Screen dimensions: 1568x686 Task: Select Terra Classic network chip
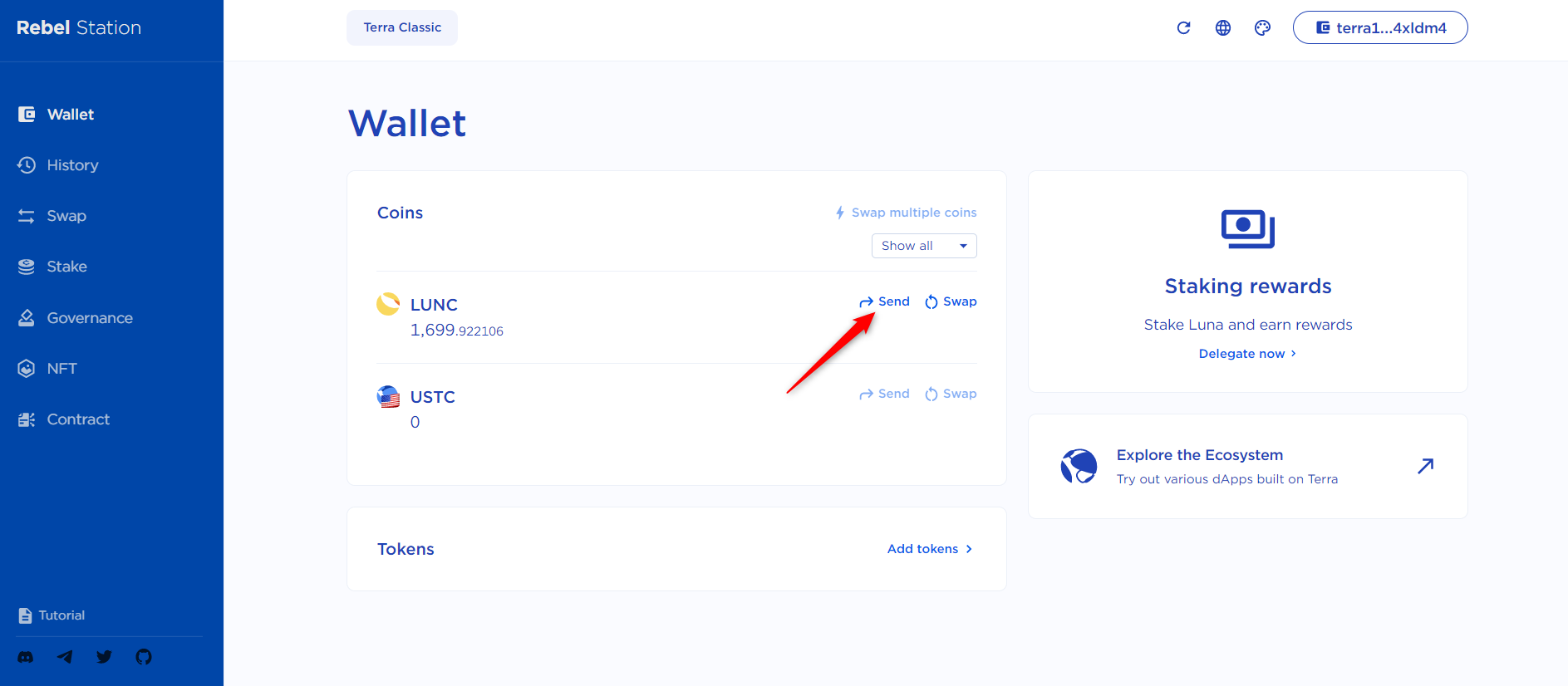tap(402, 27)
